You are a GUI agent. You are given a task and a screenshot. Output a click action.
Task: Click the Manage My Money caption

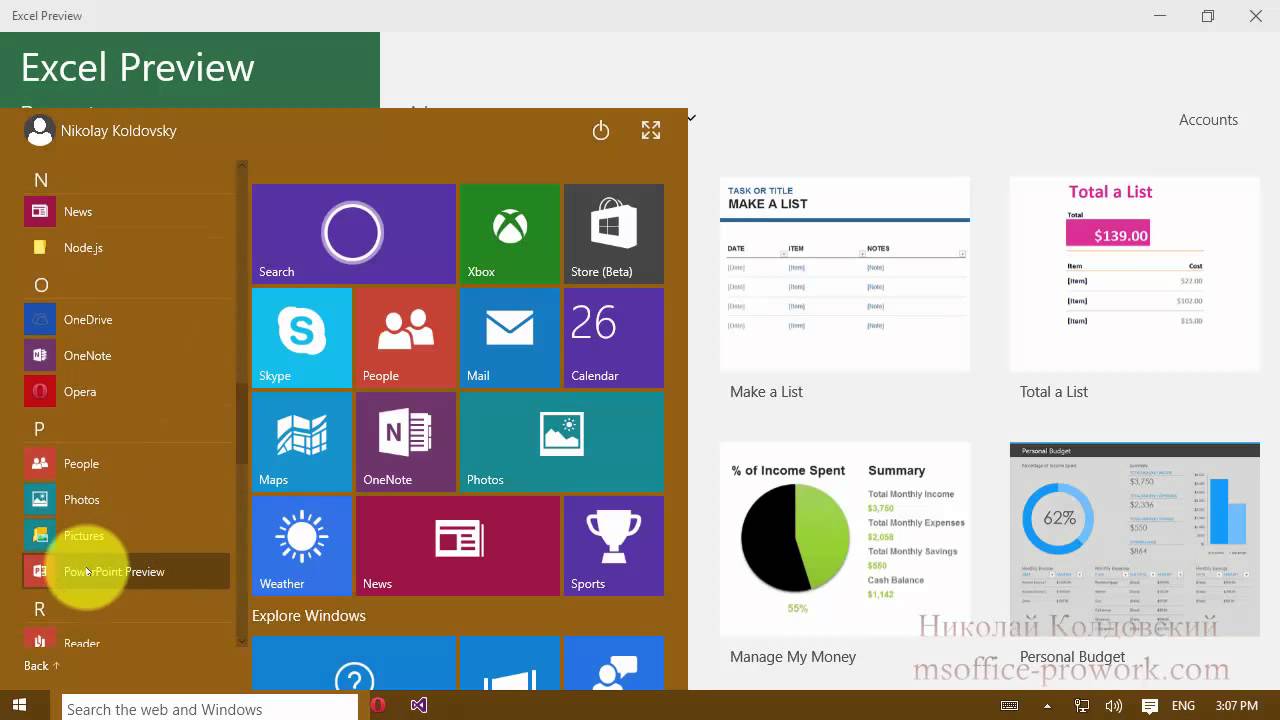(793, 657)
